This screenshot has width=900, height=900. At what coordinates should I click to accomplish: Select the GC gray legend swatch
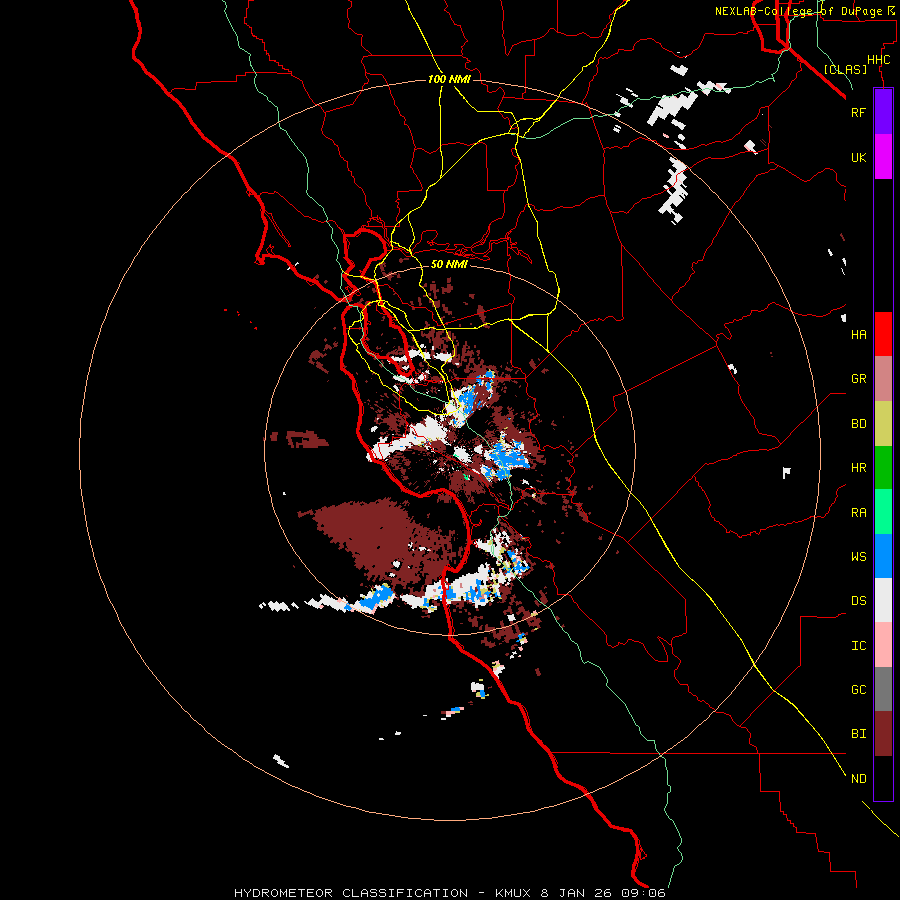click(883, 689)
